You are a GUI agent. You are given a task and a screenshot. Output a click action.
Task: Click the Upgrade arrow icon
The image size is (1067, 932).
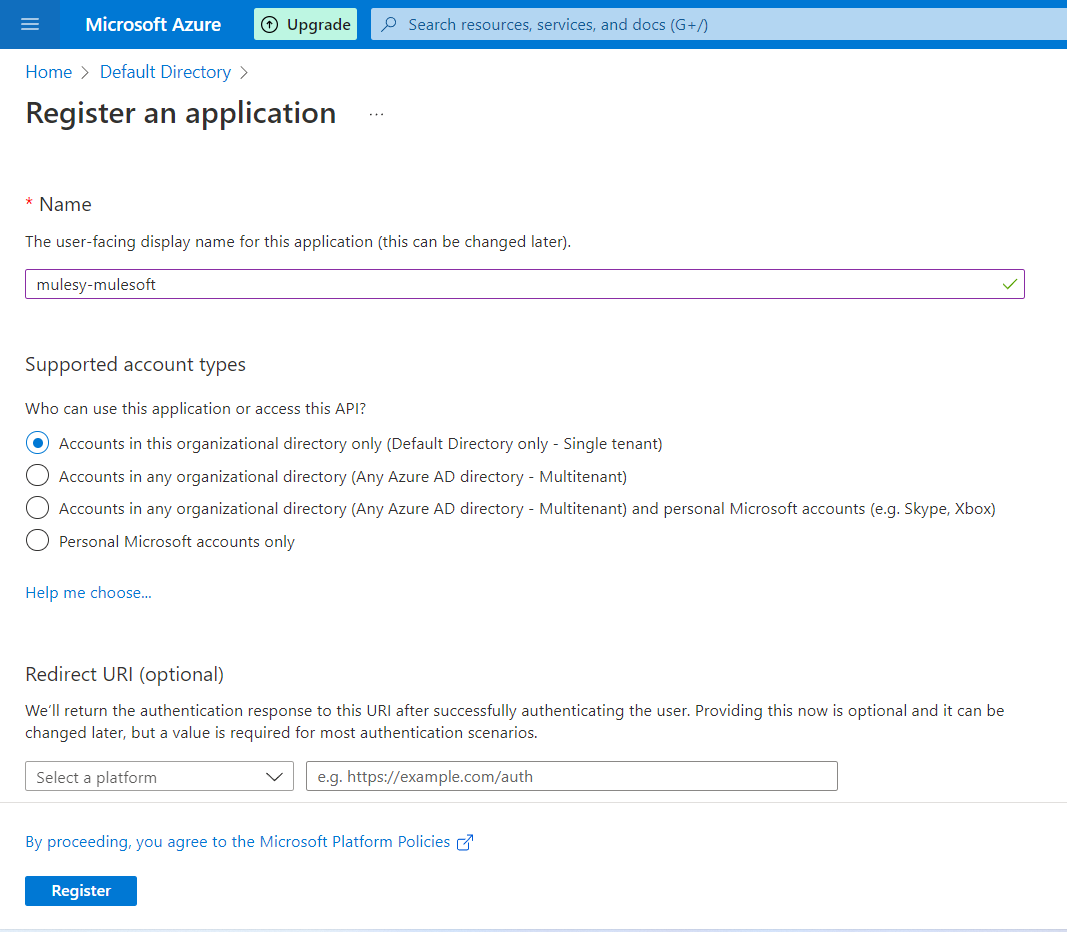pyautogui.click(x=269, y=25)
